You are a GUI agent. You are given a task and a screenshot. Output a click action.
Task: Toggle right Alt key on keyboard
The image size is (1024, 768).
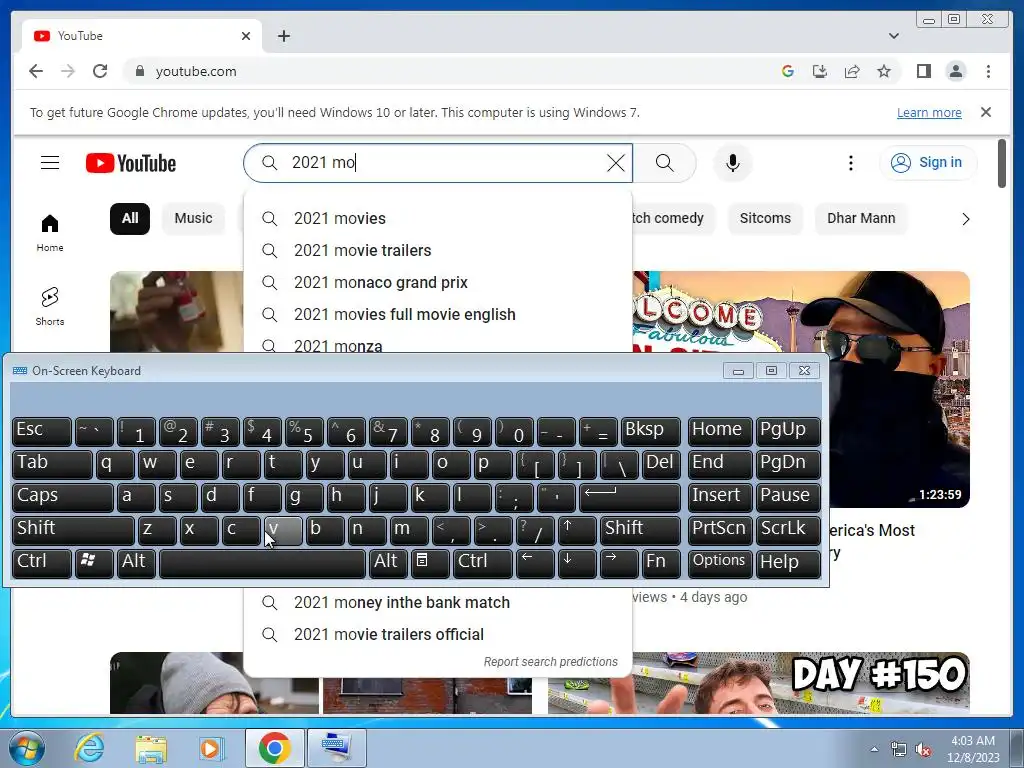coord(389,562)
